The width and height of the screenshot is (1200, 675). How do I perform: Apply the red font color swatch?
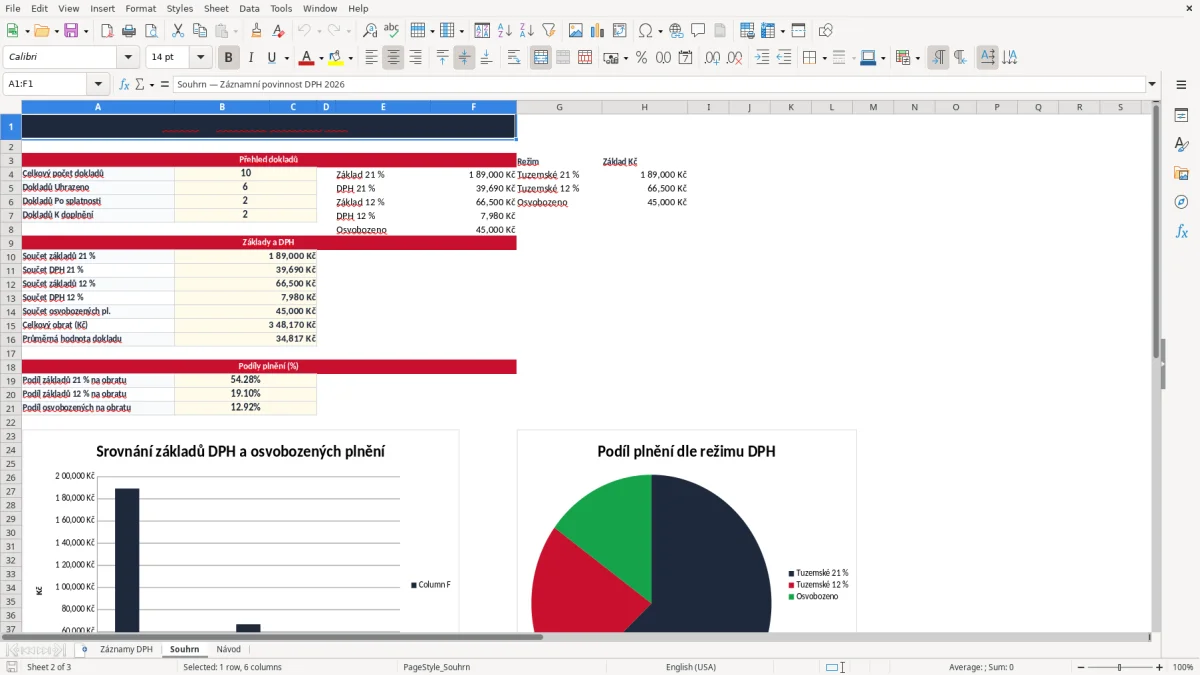(x=307, y=58)
